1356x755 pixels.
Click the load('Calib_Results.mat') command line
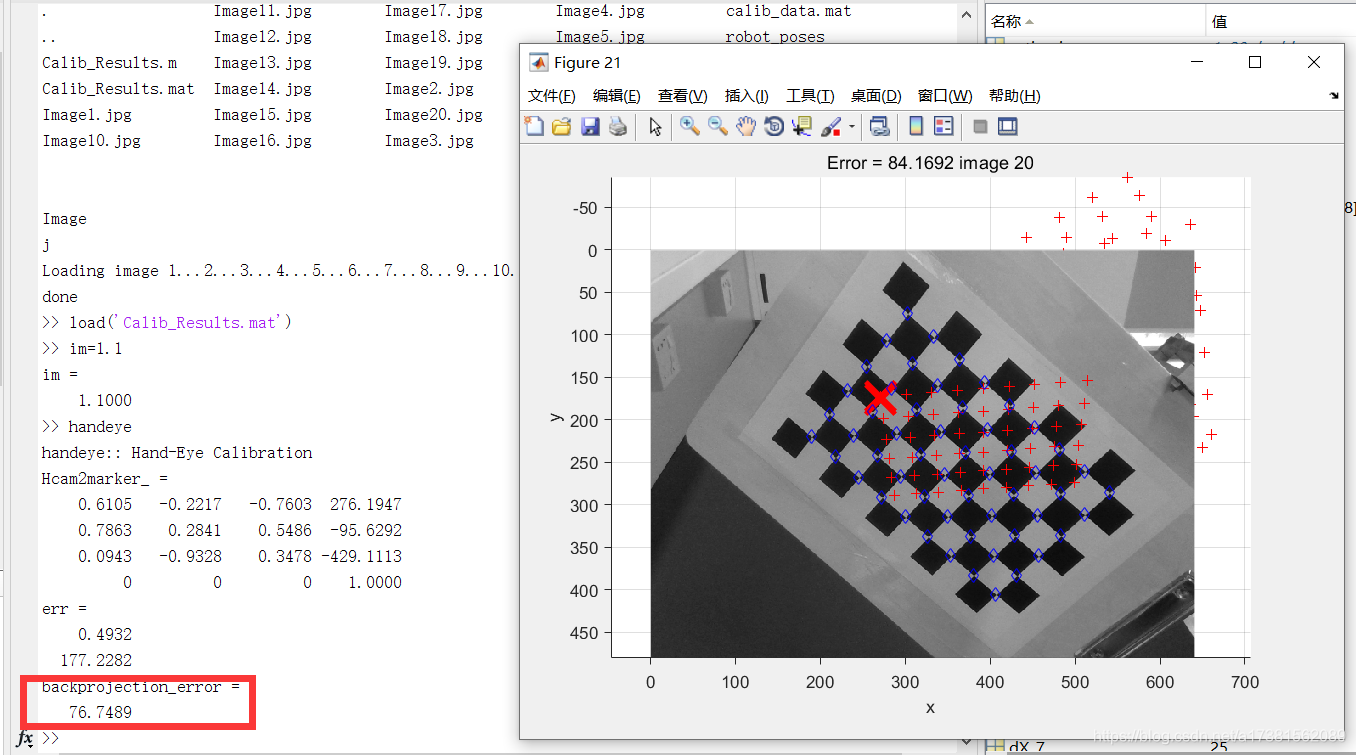pyautogui.click(x=166, y=323)
